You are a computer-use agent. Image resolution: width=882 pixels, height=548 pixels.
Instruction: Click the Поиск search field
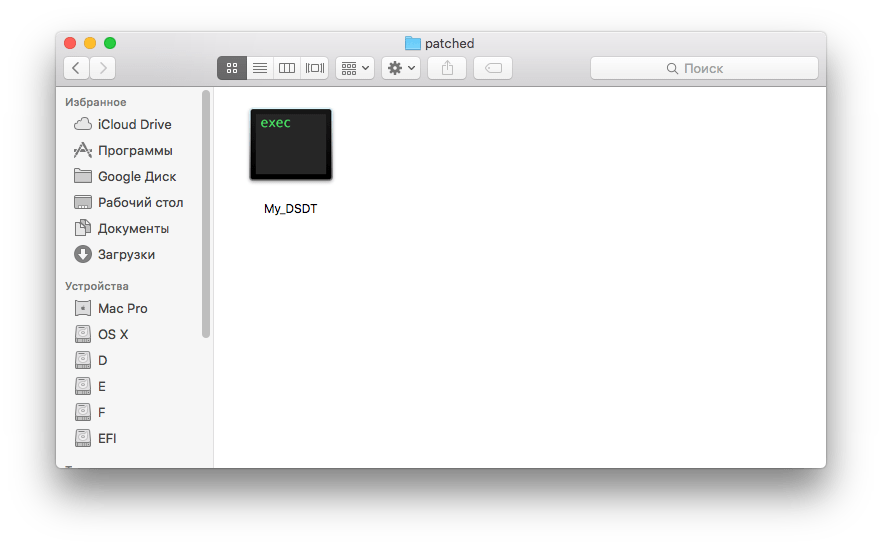(704, 68)
